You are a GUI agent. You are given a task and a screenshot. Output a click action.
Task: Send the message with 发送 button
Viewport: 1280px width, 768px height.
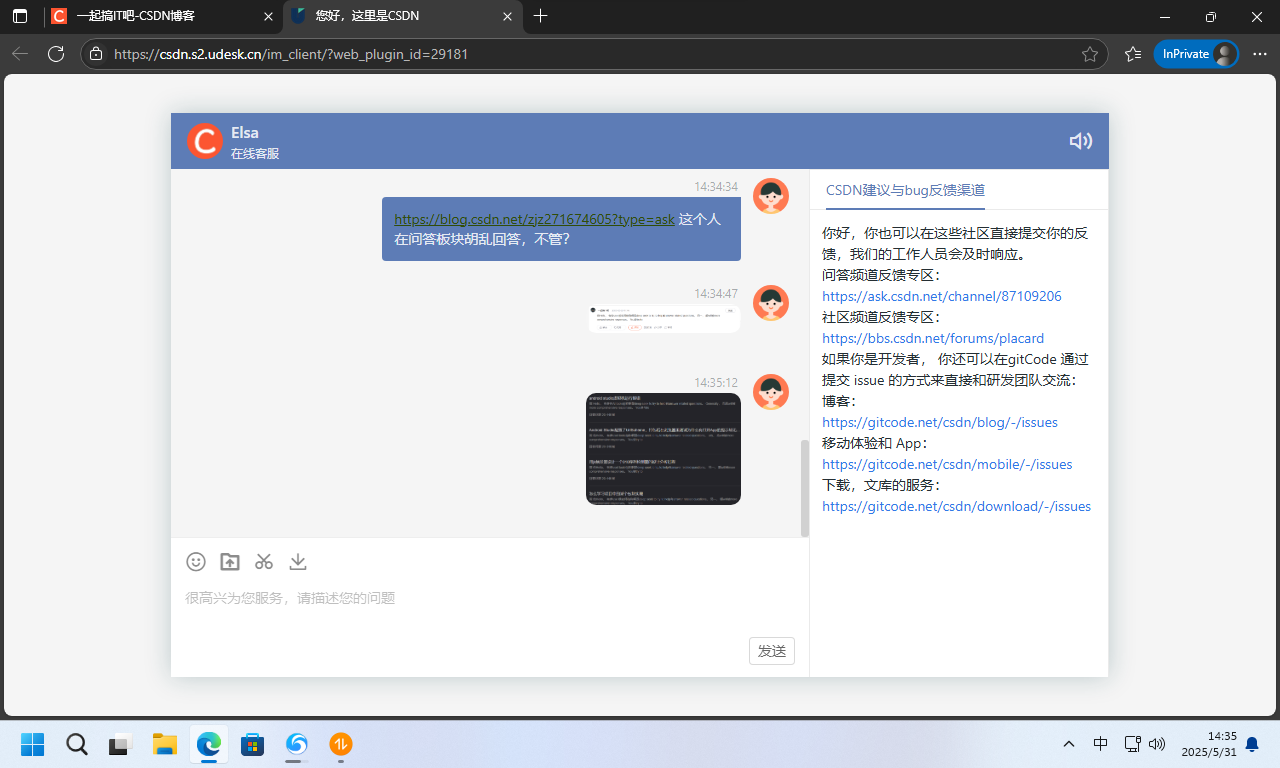tap(772, 651)
